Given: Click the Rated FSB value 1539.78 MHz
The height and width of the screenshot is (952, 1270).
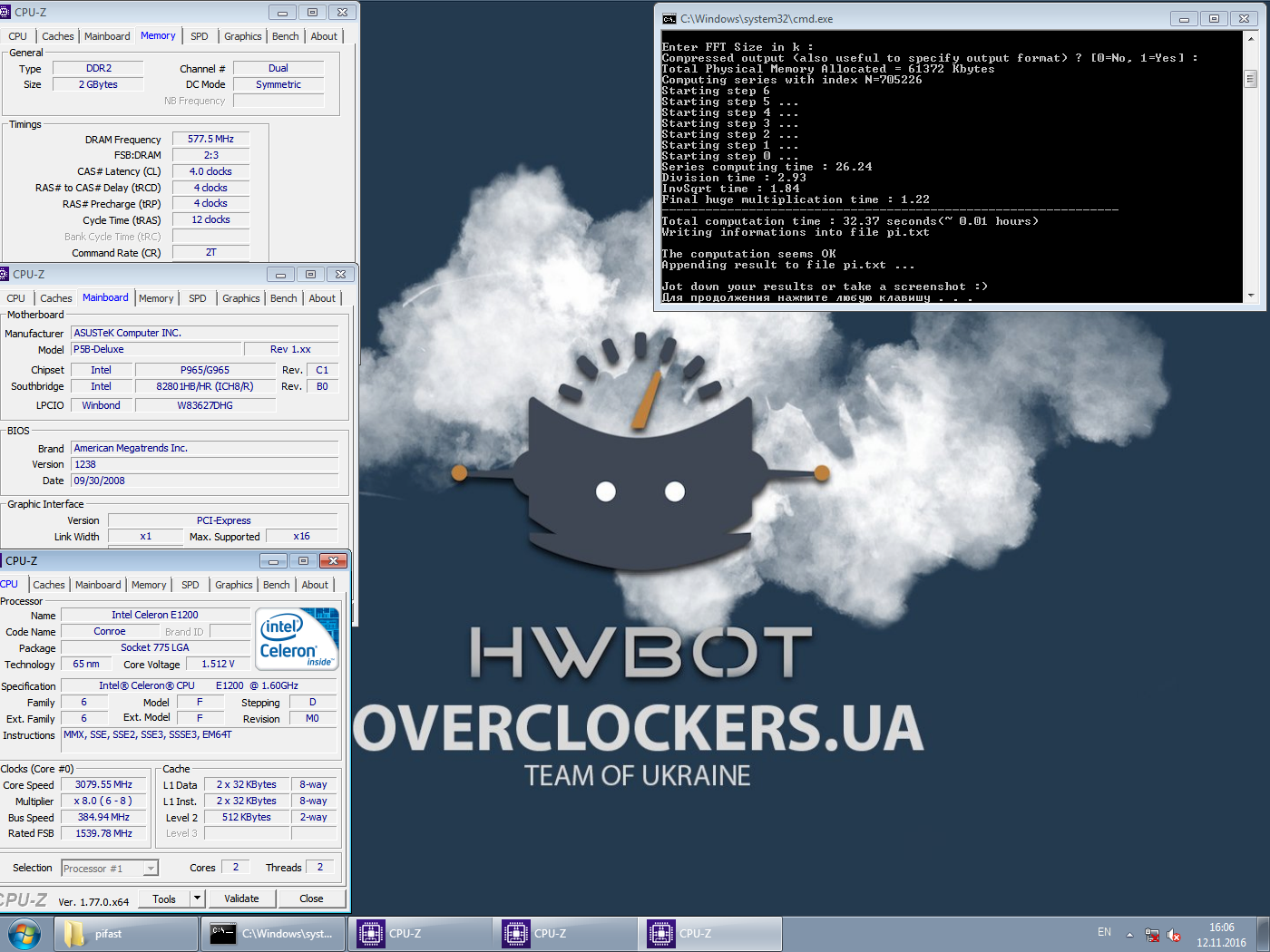Looking at the screenshot, I should 103,833.
